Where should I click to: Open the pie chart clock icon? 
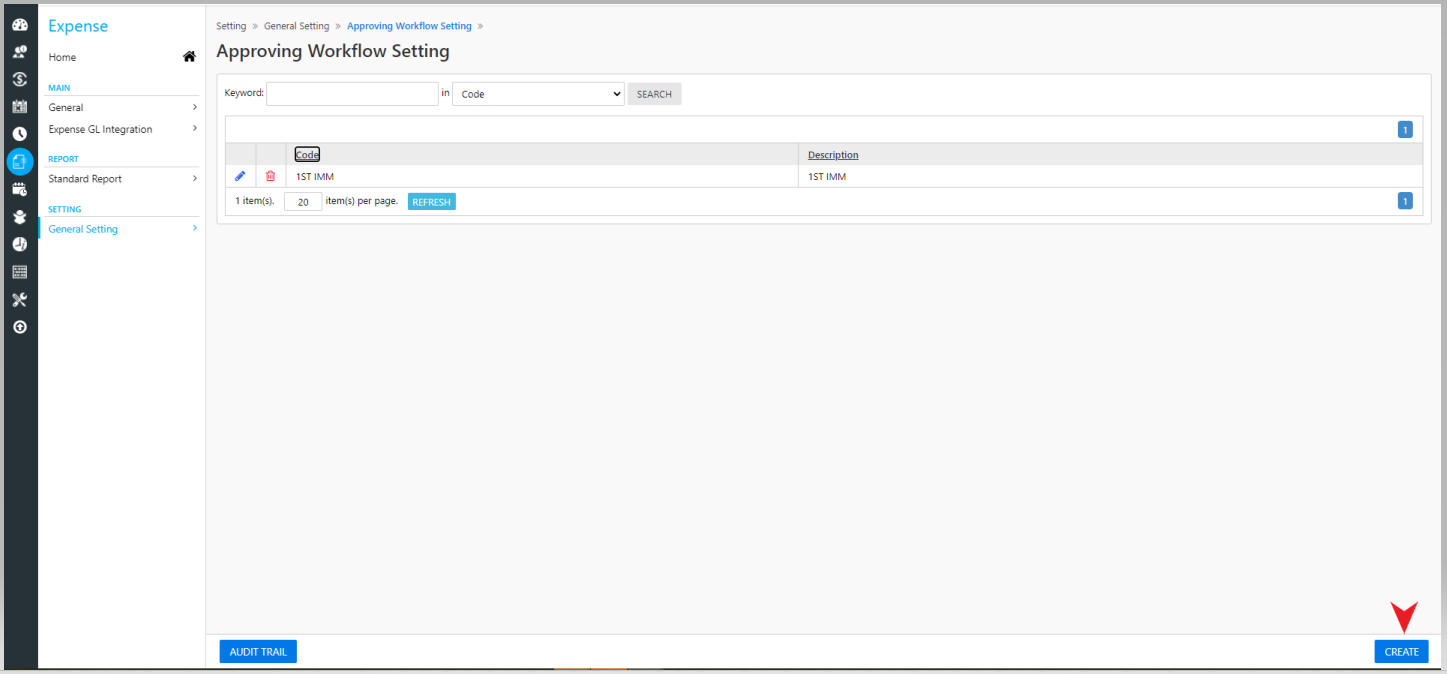tap(19, 244)
